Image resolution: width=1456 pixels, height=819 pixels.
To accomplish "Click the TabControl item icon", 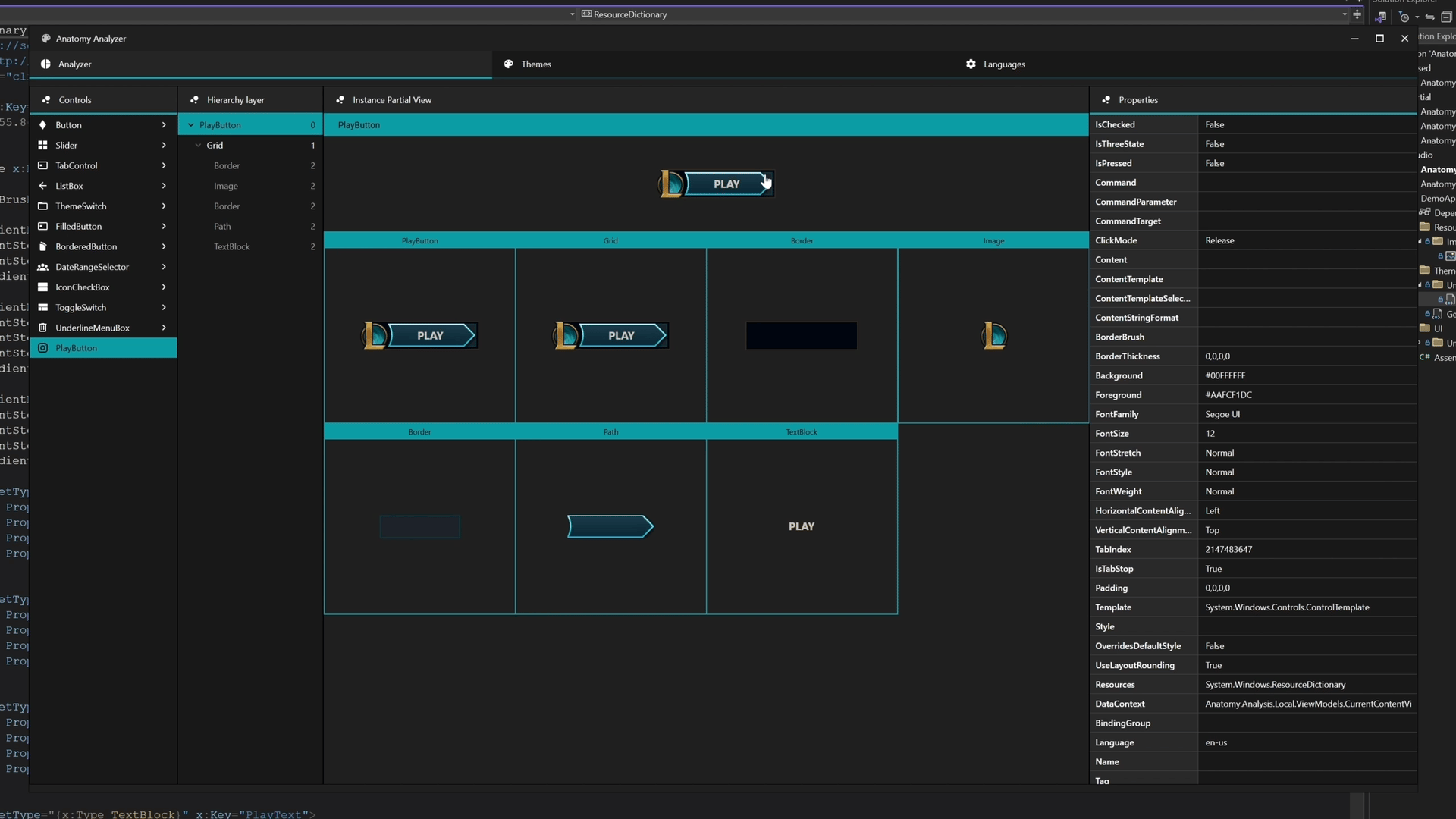I will (x=42, y=165).
